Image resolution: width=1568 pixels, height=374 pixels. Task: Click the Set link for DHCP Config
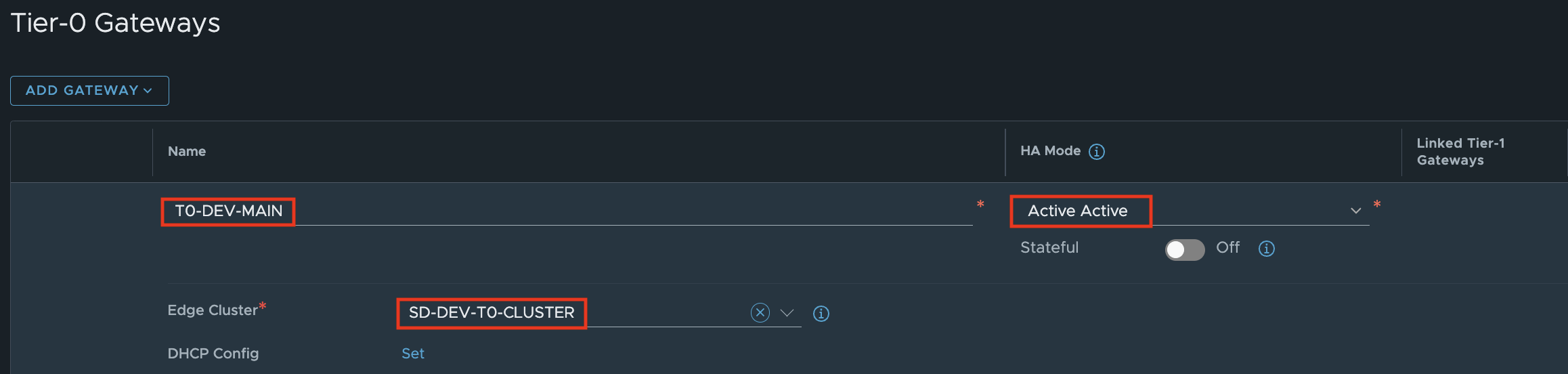point(413,354)
